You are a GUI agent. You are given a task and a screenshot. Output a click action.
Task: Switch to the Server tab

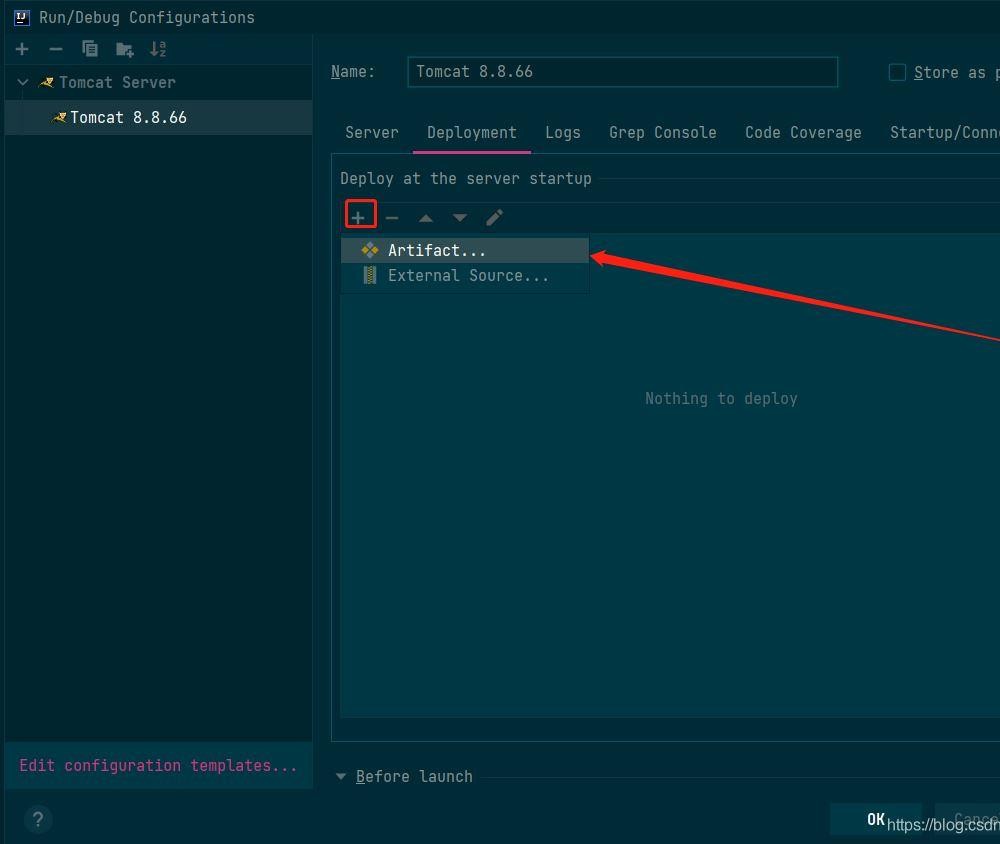click(371, 132)
